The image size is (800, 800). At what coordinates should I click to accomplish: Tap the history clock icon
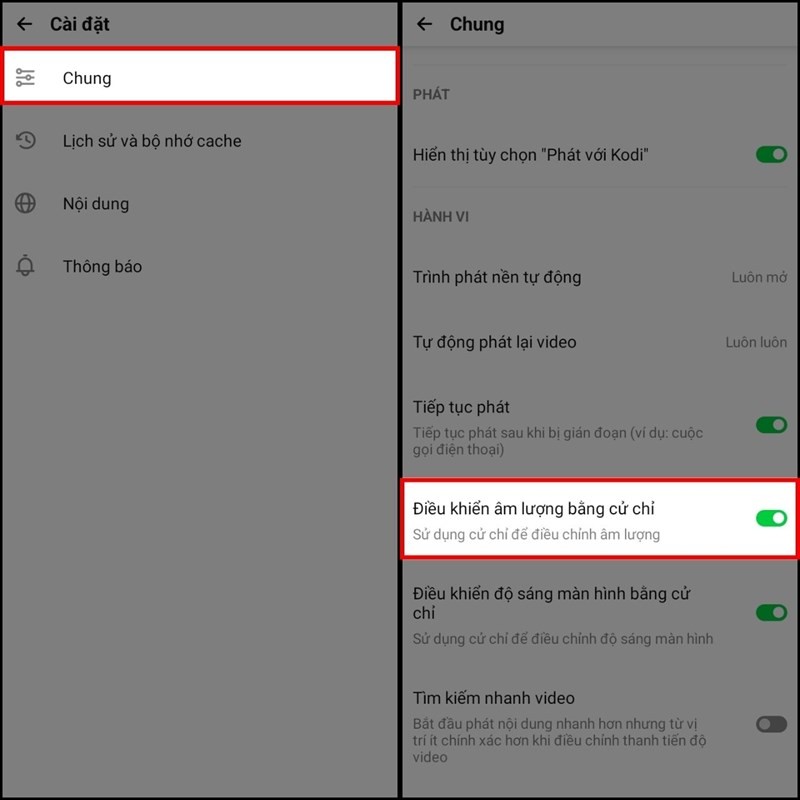point(25,140)
